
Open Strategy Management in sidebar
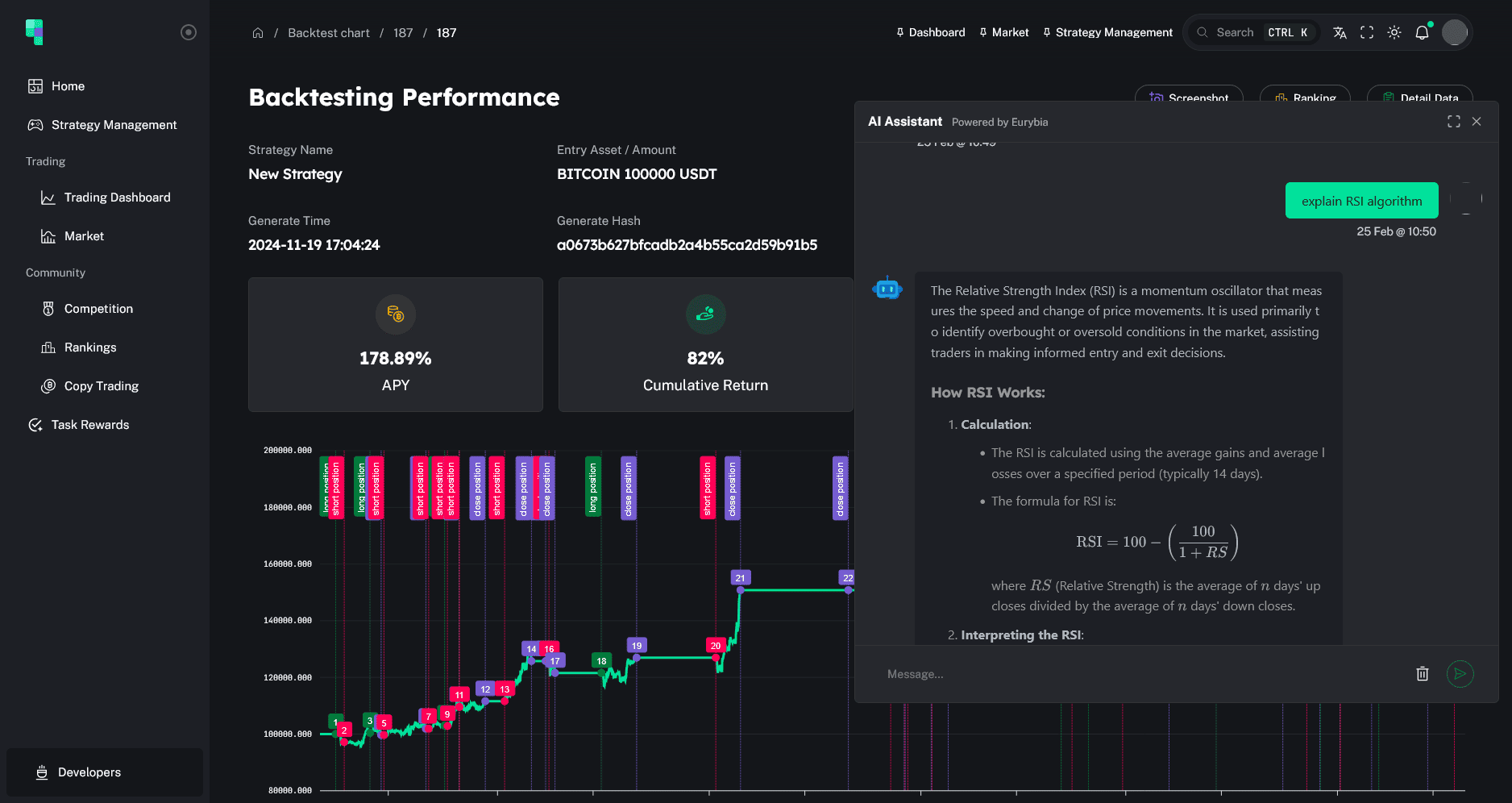tap(114, 125)
